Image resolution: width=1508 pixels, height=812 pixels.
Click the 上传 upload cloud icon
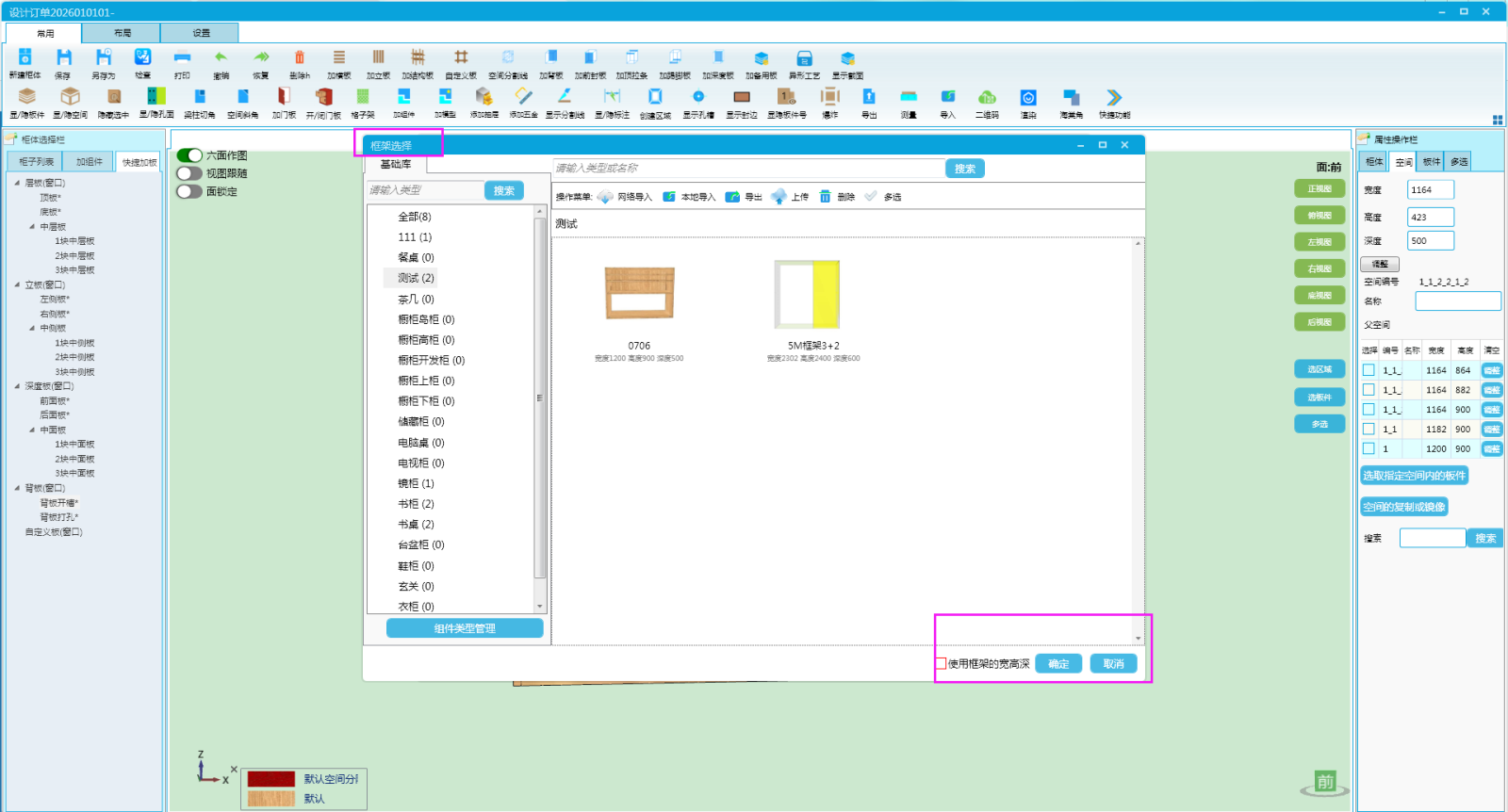779,197
